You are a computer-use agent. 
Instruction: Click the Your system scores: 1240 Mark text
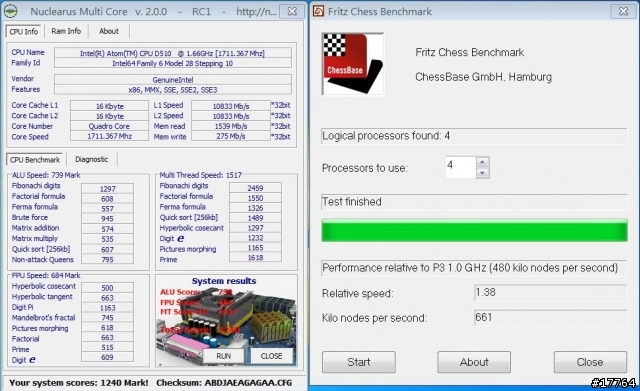[79, 383]
